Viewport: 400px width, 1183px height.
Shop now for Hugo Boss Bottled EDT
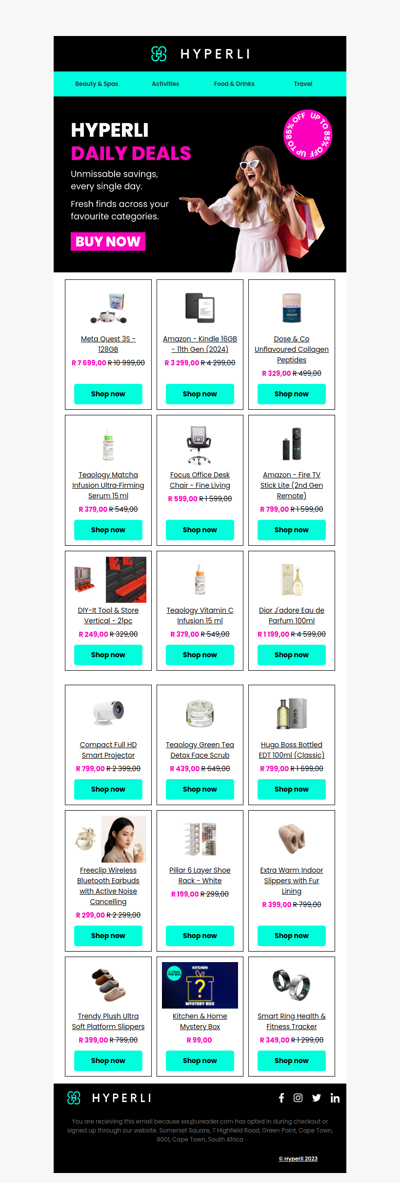(291, 789)
